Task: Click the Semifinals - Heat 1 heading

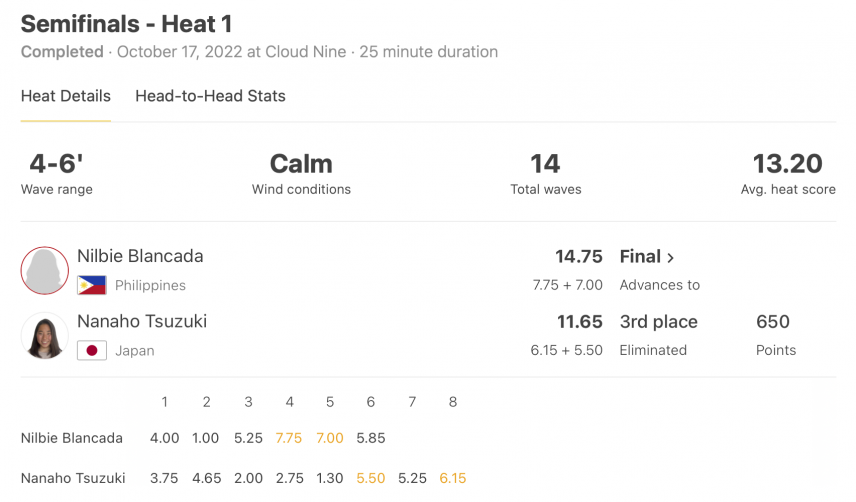Action: coord(127,24)
